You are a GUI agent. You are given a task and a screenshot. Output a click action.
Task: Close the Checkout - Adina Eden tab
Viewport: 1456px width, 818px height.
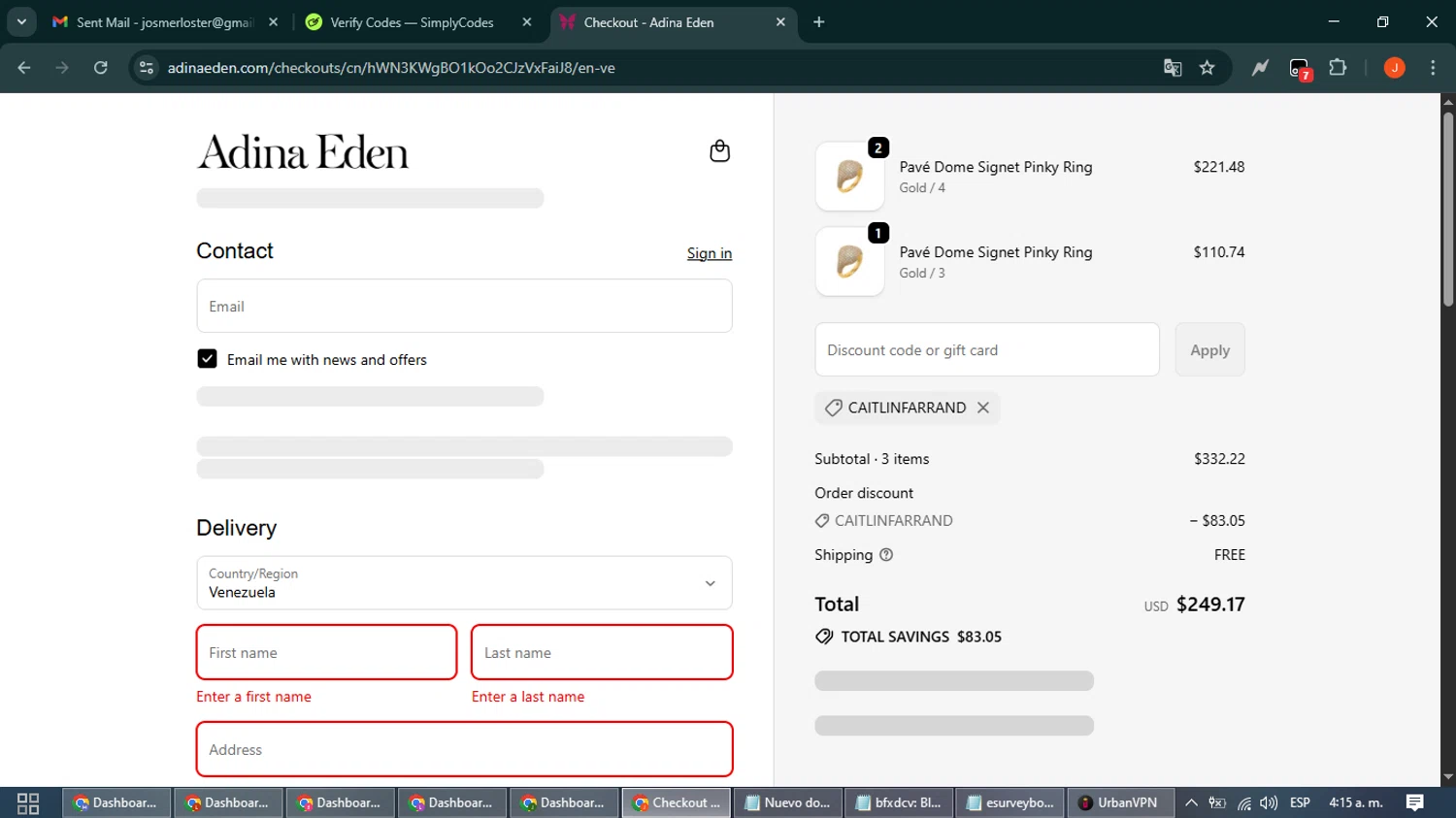click(x=780, y=21)
